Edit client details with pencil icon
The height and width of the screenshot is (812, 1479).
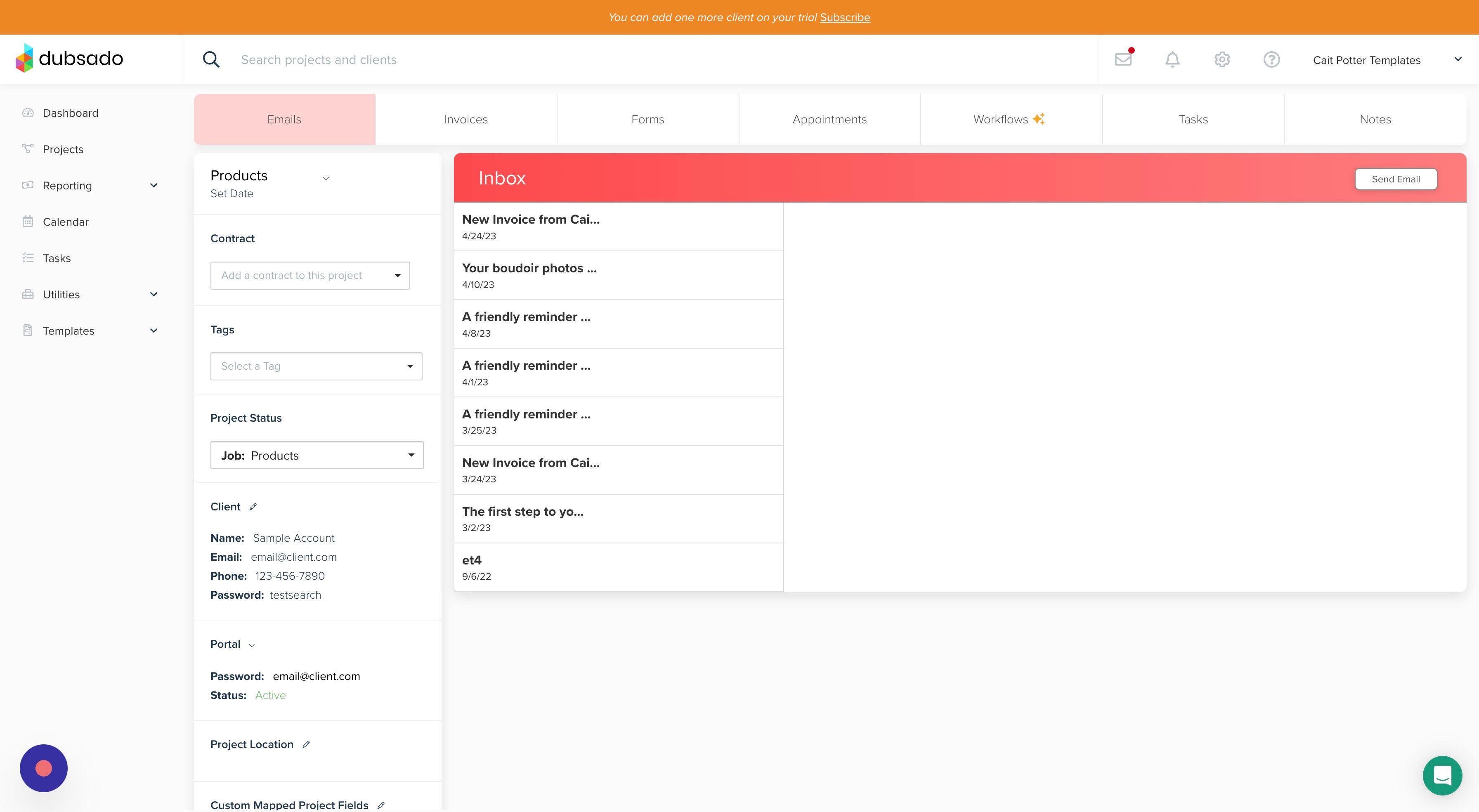(x=253, y=507)
